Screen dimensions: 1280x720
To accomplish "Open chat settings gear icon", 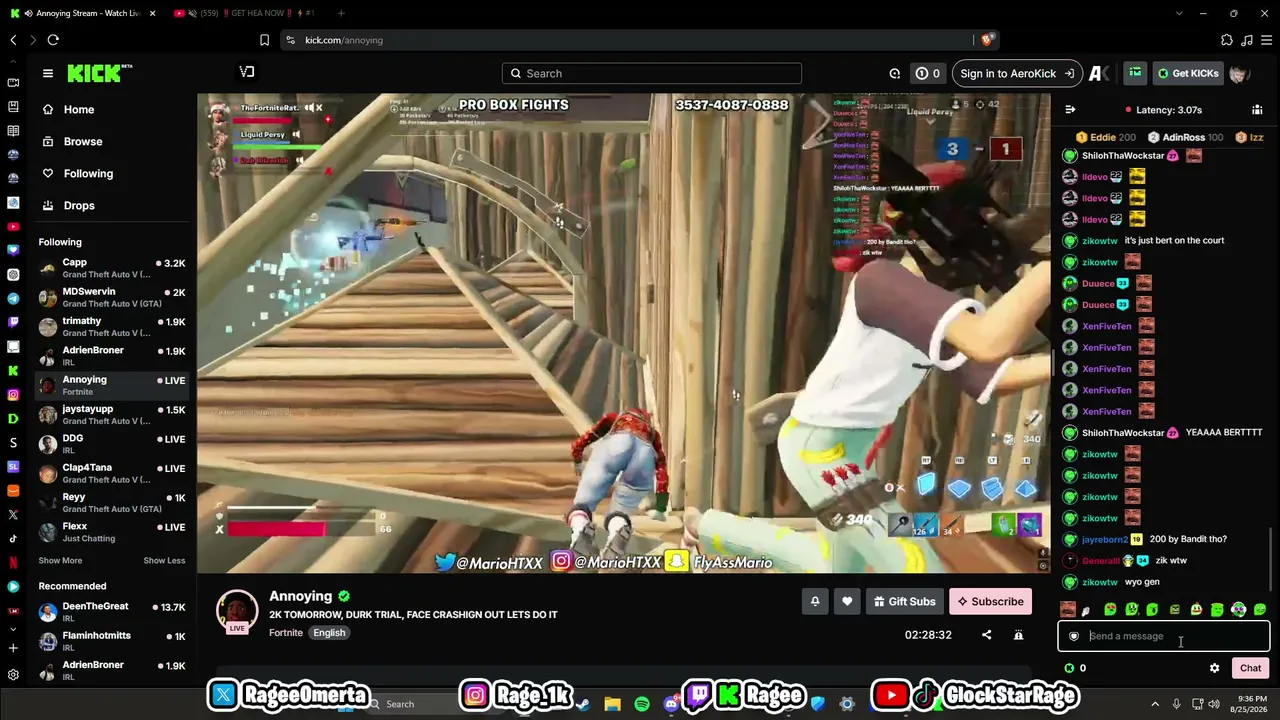I will tap(1215, 668).
